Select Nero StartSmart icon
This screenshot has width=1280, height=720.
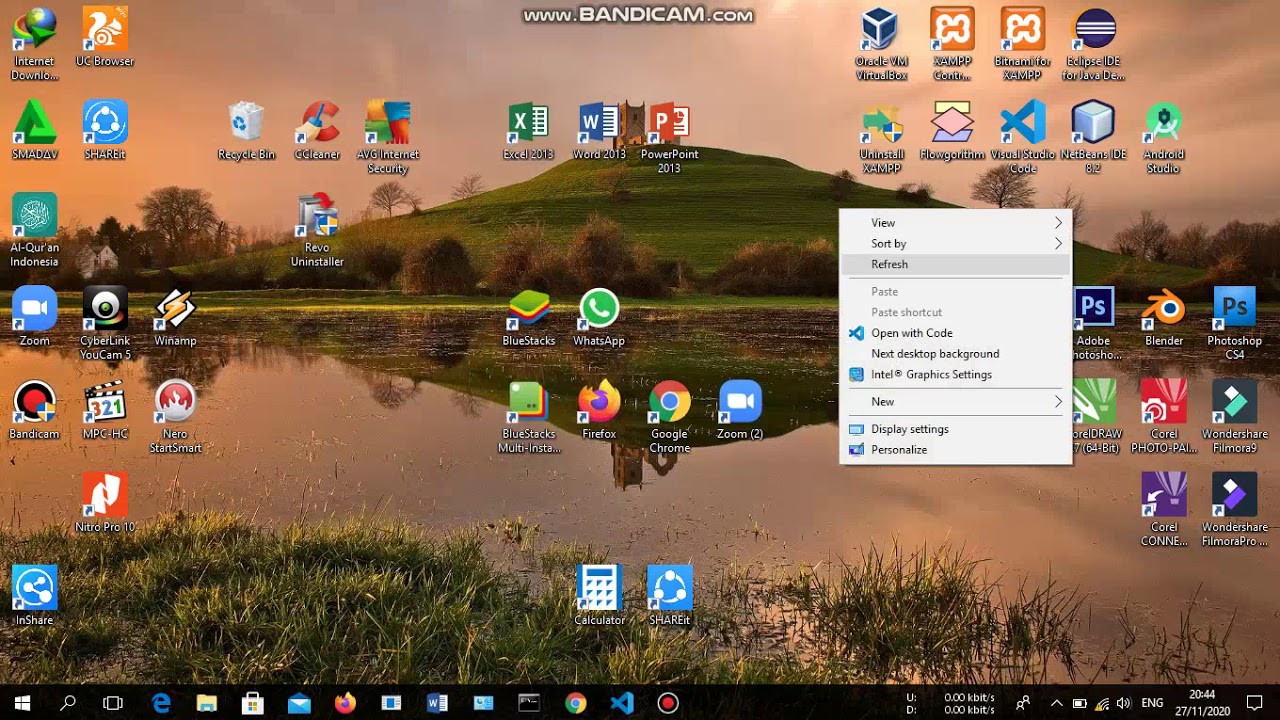click(x=175, y=416)
